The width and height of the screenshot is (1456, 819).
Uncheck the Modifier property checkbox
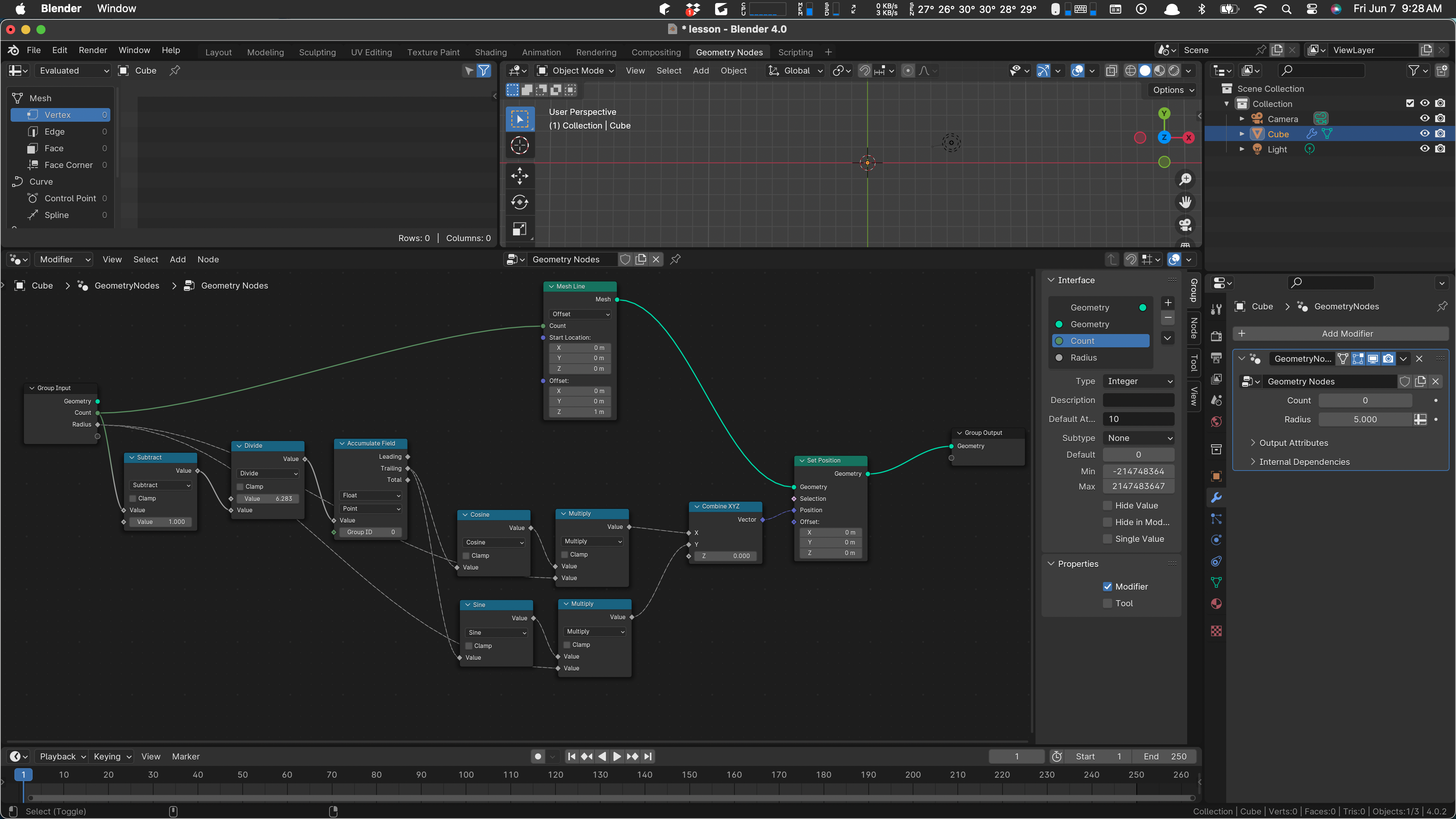[1107, 587]
